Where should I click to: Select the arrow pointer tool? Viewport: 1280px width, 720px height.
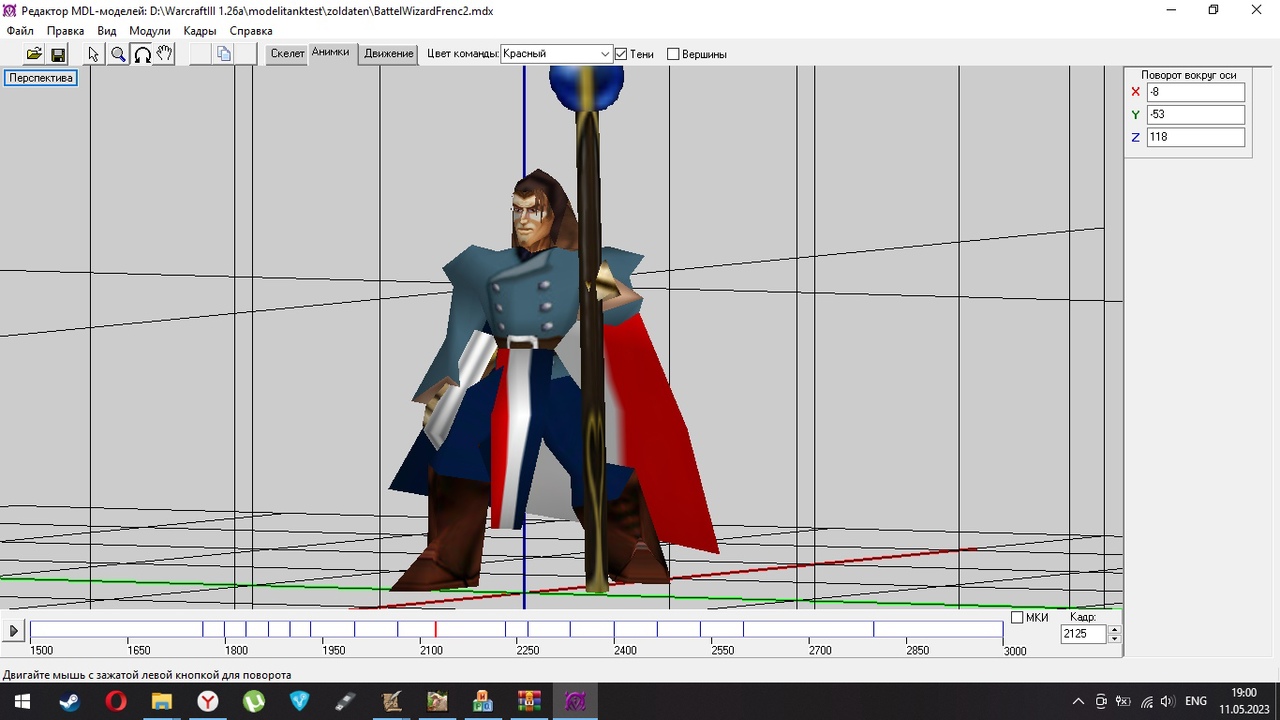pyautogui.click(x=94, y=54)
